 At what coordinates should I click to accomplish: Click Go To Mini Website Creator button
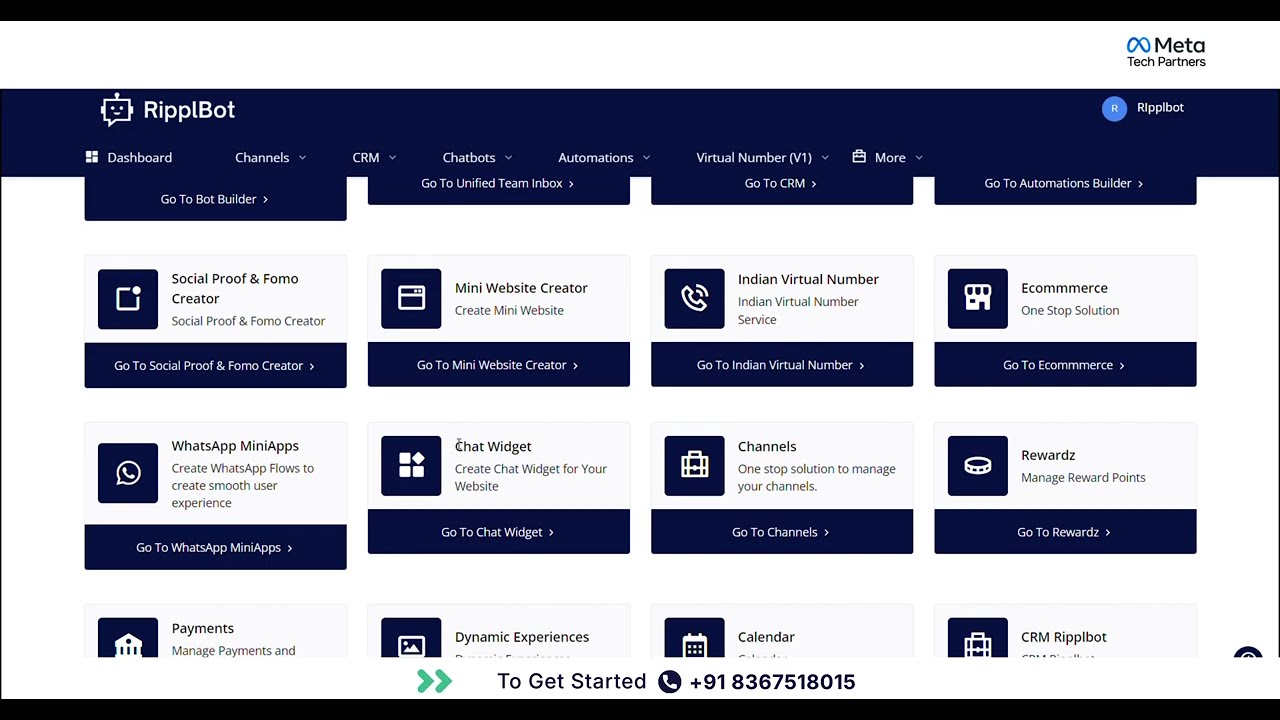(499, 364)
